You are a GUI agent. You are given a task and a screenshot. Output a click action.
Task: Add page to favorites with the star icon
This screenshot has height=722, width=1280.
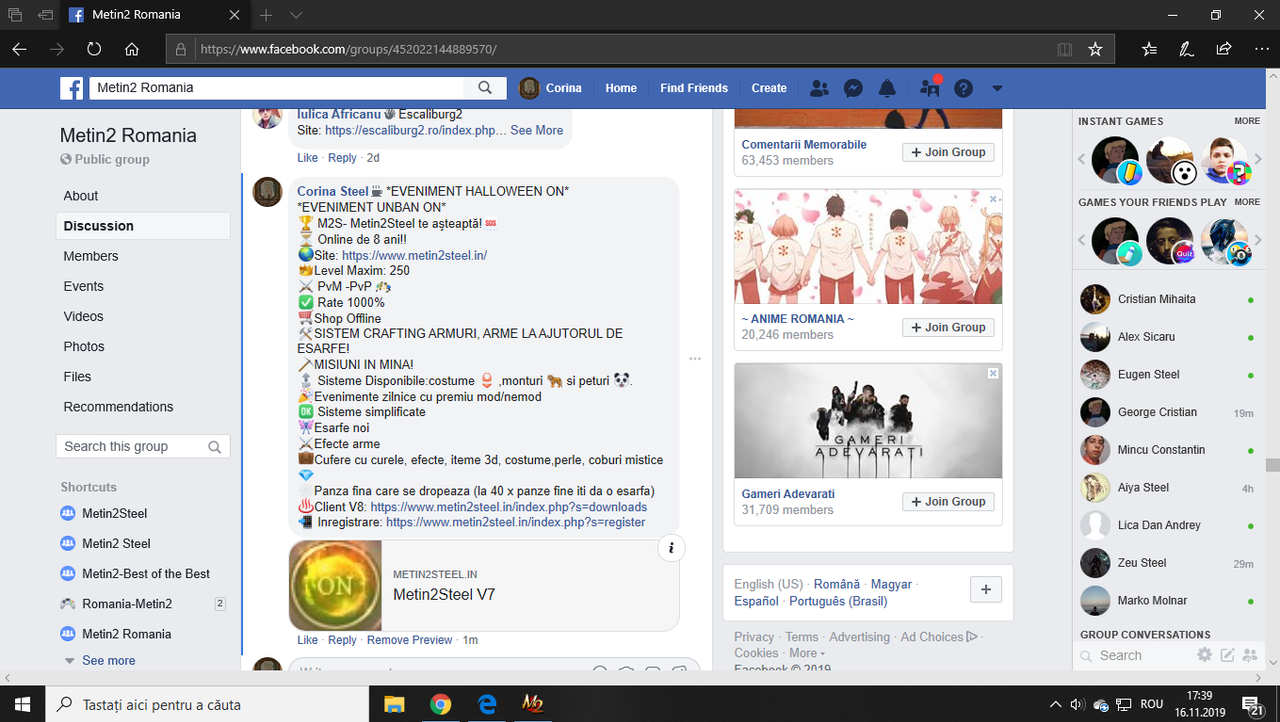click(x=1095, y=48)
